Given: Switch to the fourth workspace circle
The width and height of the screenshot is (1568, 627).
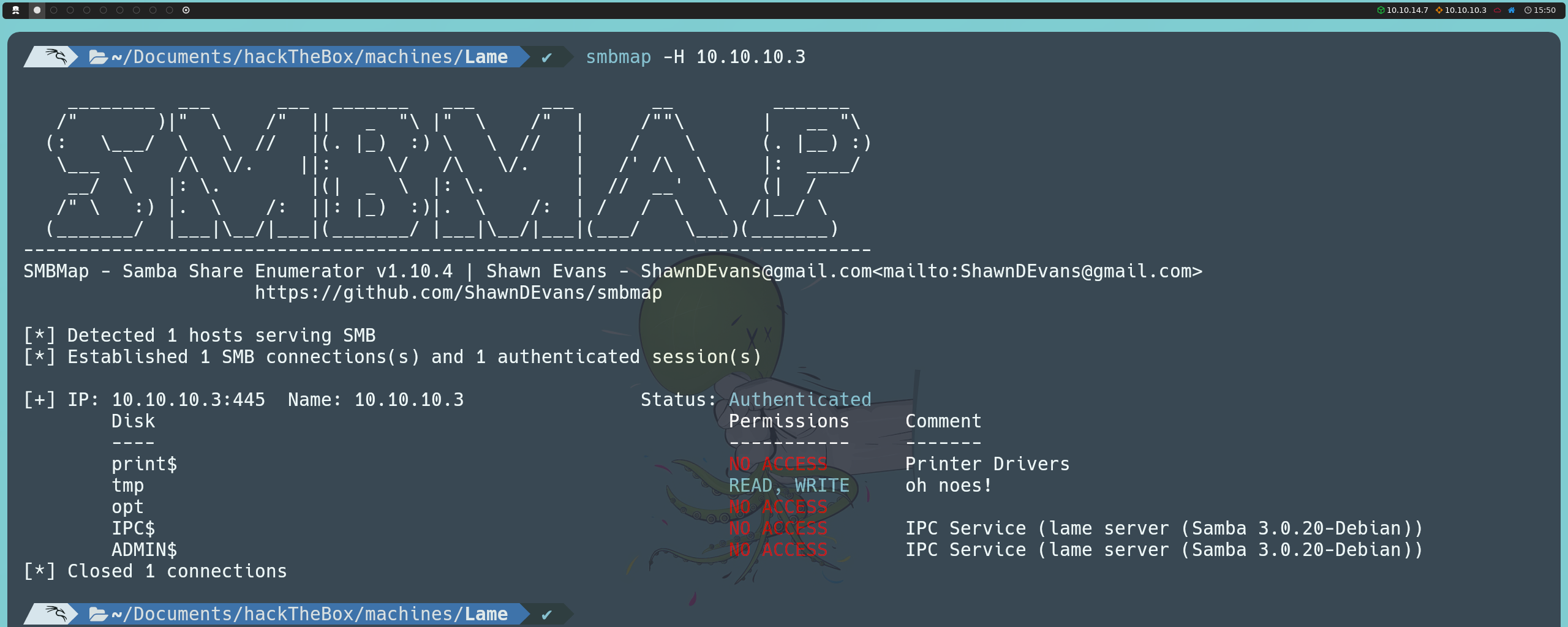Looking at the screenshot, I should tap(87, 10).
